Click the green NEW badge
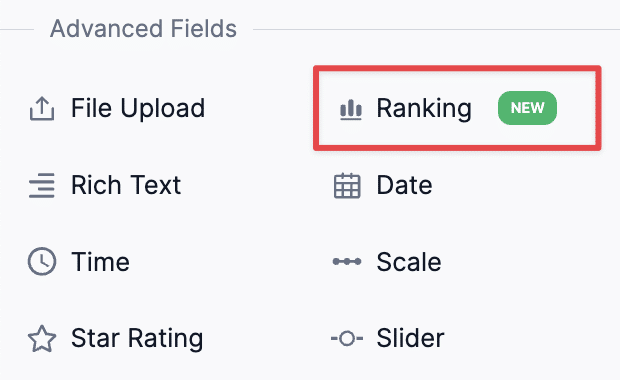Image resolution: width=620 pixels, height=380 pixels. 527,108
